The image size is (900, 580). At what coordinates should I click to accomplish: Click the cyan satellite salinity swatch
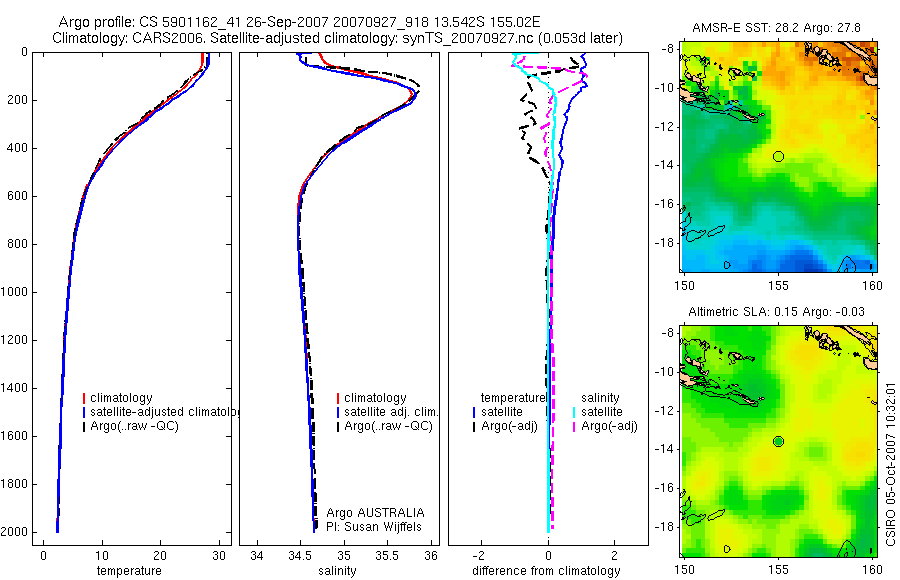pos(574,412)
